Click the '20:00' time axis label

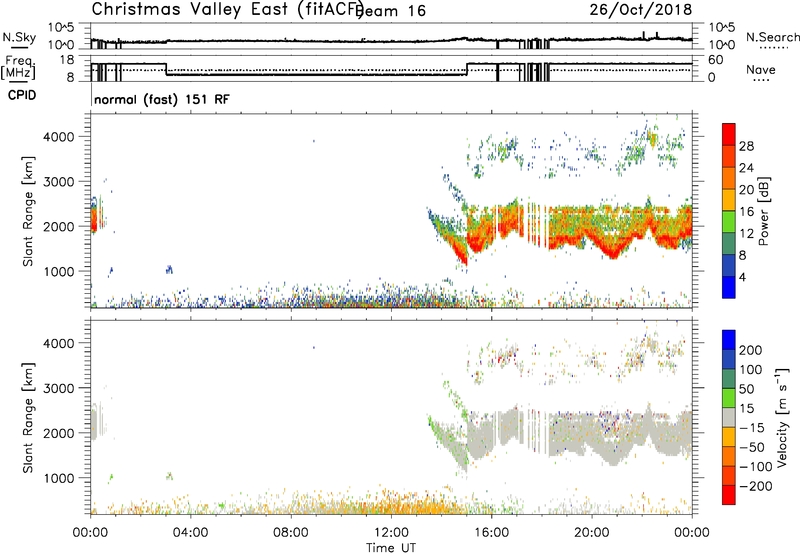592,533
